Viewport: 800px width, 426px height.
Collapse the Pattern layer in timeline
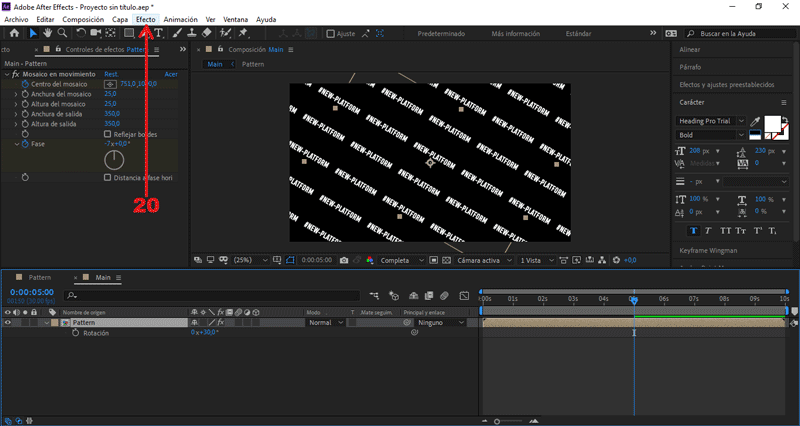pyautogui.click(x=46, y=322)
